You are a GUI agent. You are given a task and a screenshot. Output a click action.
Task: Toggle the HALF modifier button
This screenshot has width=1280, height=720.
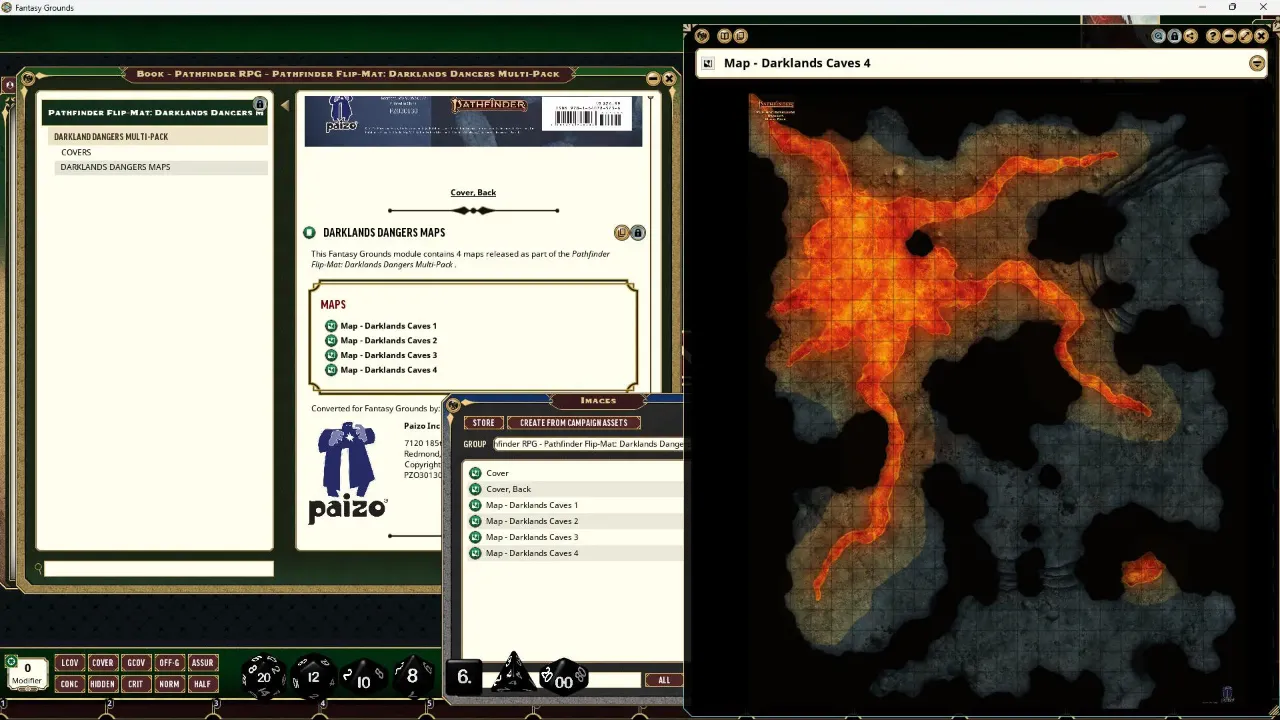click(x=202, y=684)
